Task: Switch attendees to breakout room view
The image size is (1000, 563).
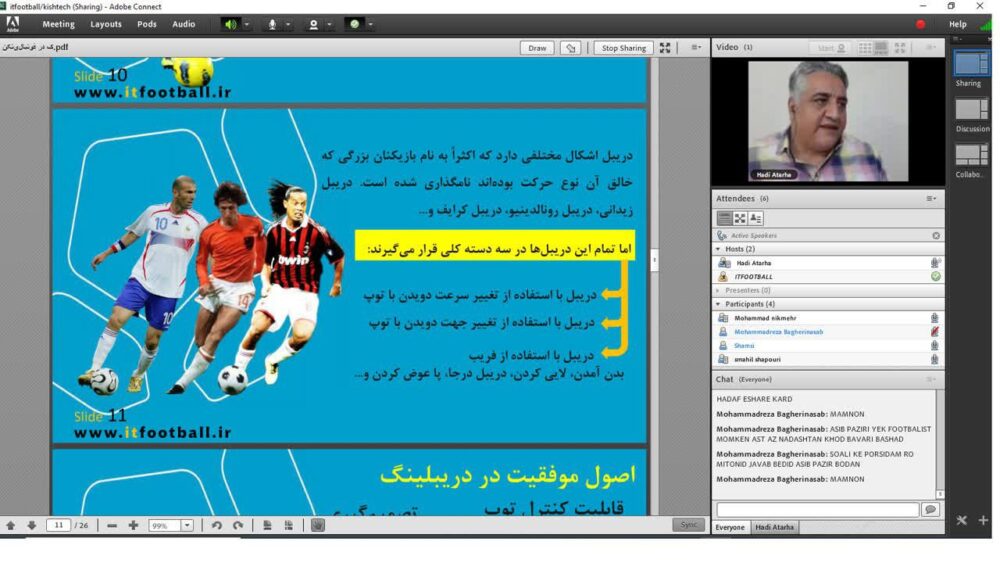Action: [x=740, y=218]
